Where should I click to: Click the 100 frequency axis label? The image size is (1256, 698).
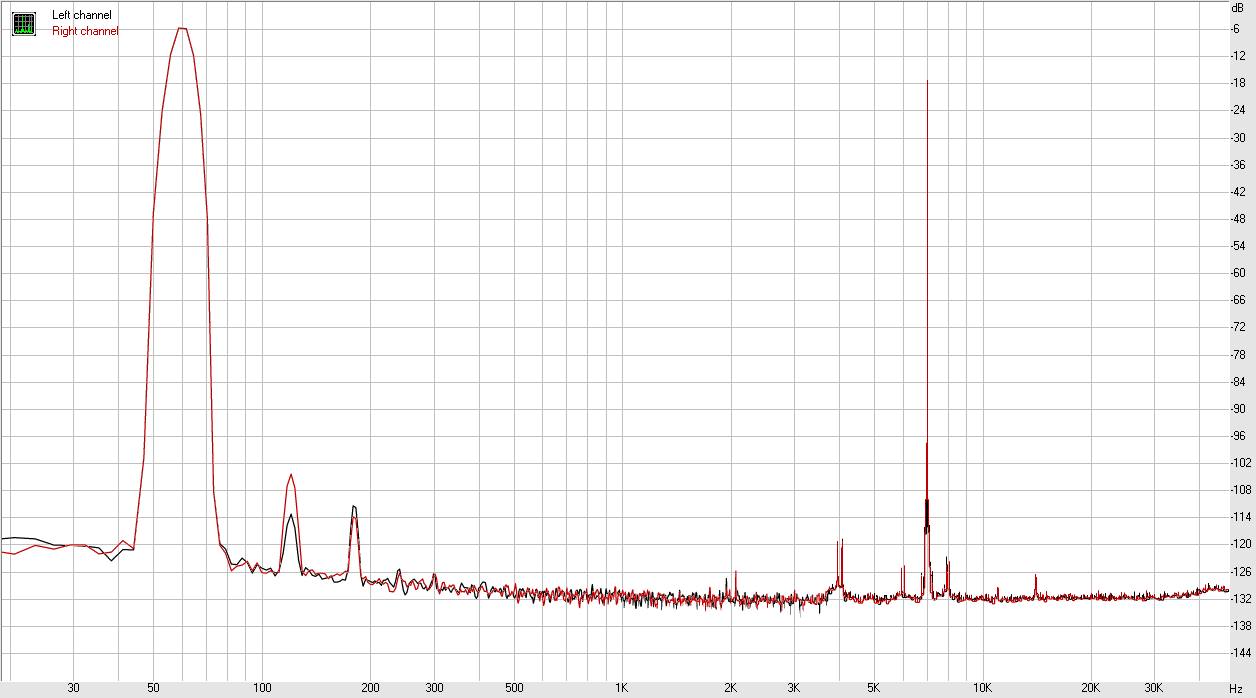262,688
